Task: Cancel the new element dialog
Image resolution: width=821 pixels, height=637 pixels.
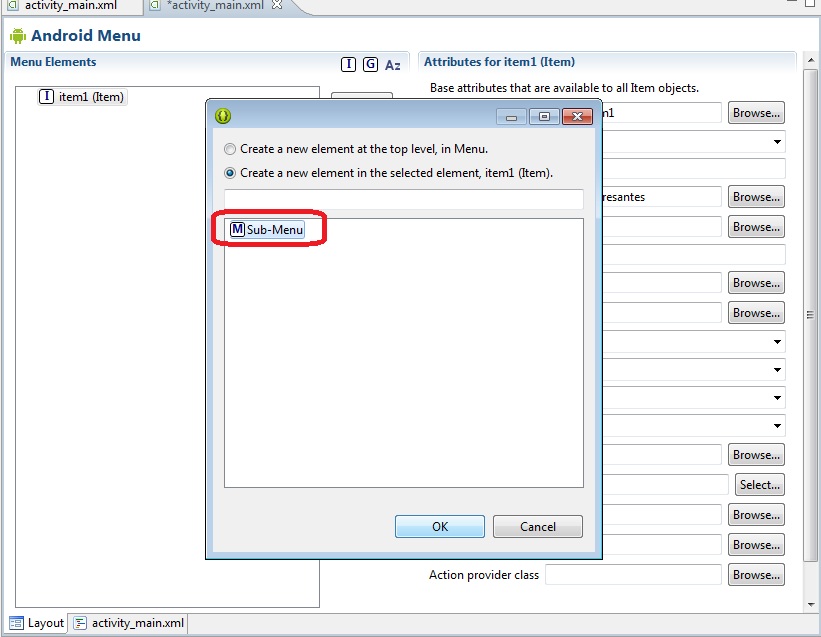Action: coord(538,527)
